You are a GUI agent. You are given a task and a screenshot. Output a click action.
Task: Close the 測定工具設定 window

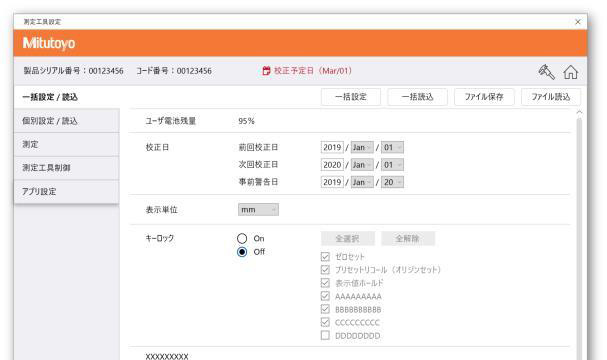[x=578, y=22]
